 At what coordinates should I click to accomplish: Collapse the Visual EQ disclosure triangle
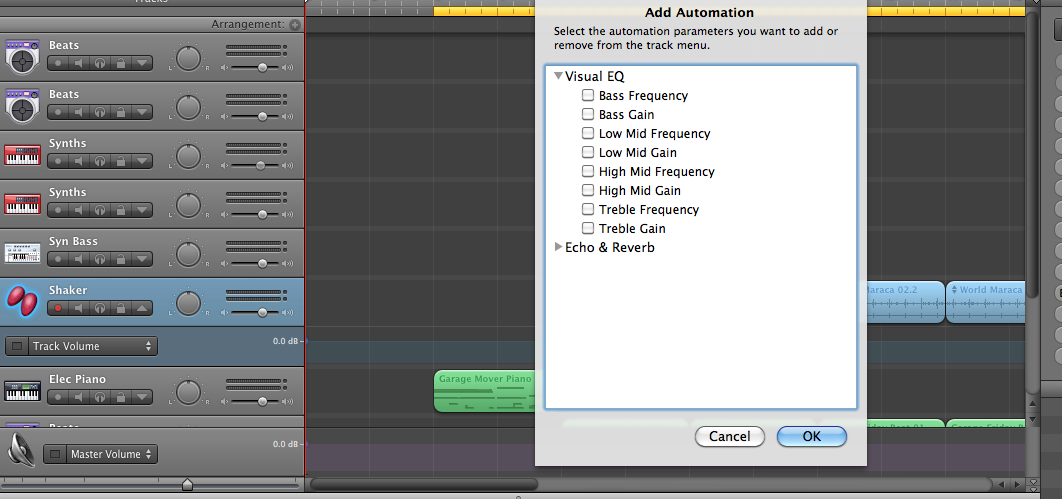point(558,77)
